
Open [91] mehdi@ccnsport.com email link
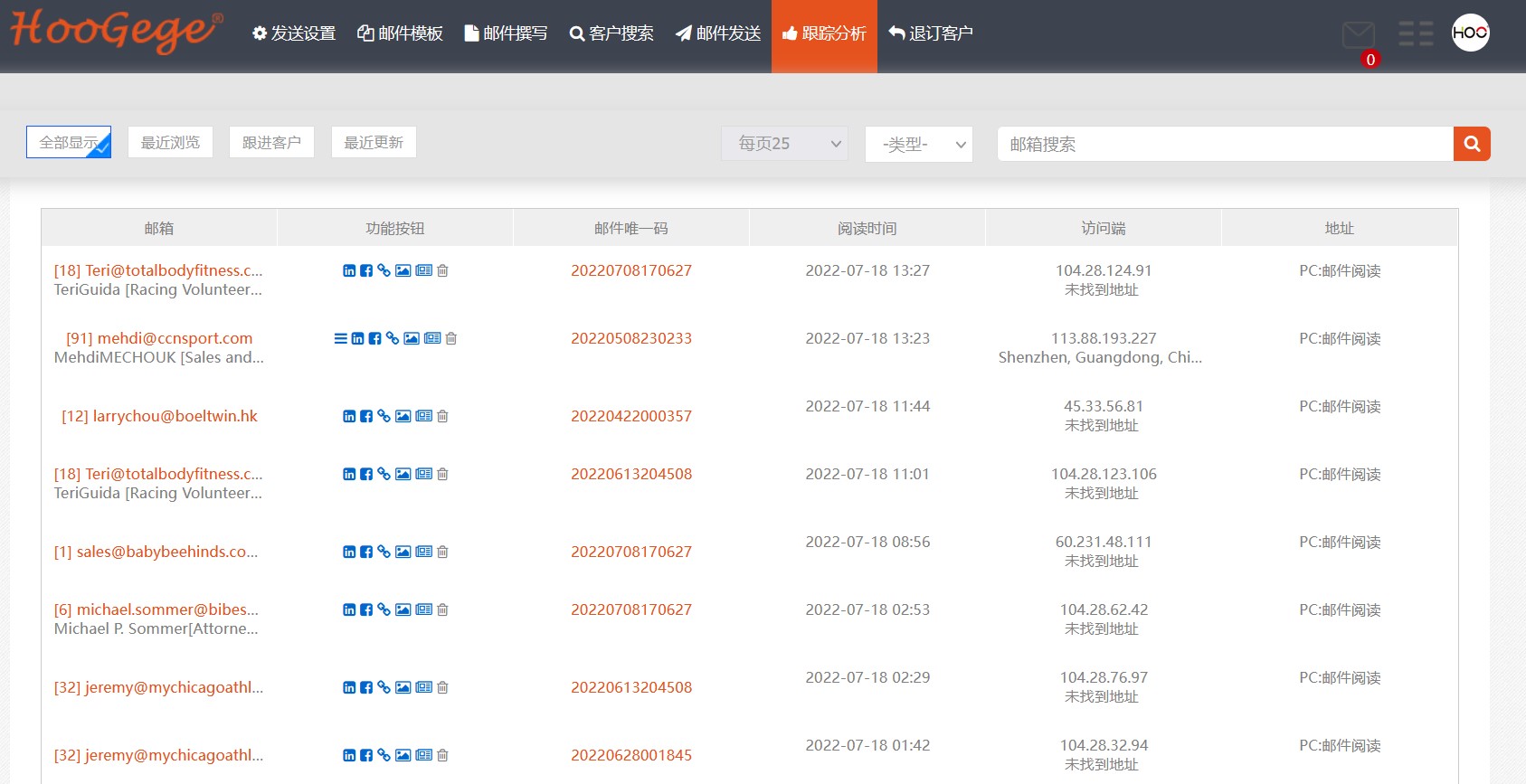[x=159, y=338]
